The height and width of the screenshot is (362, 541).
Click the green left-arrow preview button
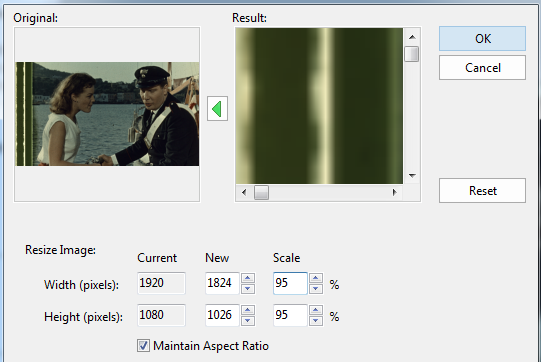(217, 109)
